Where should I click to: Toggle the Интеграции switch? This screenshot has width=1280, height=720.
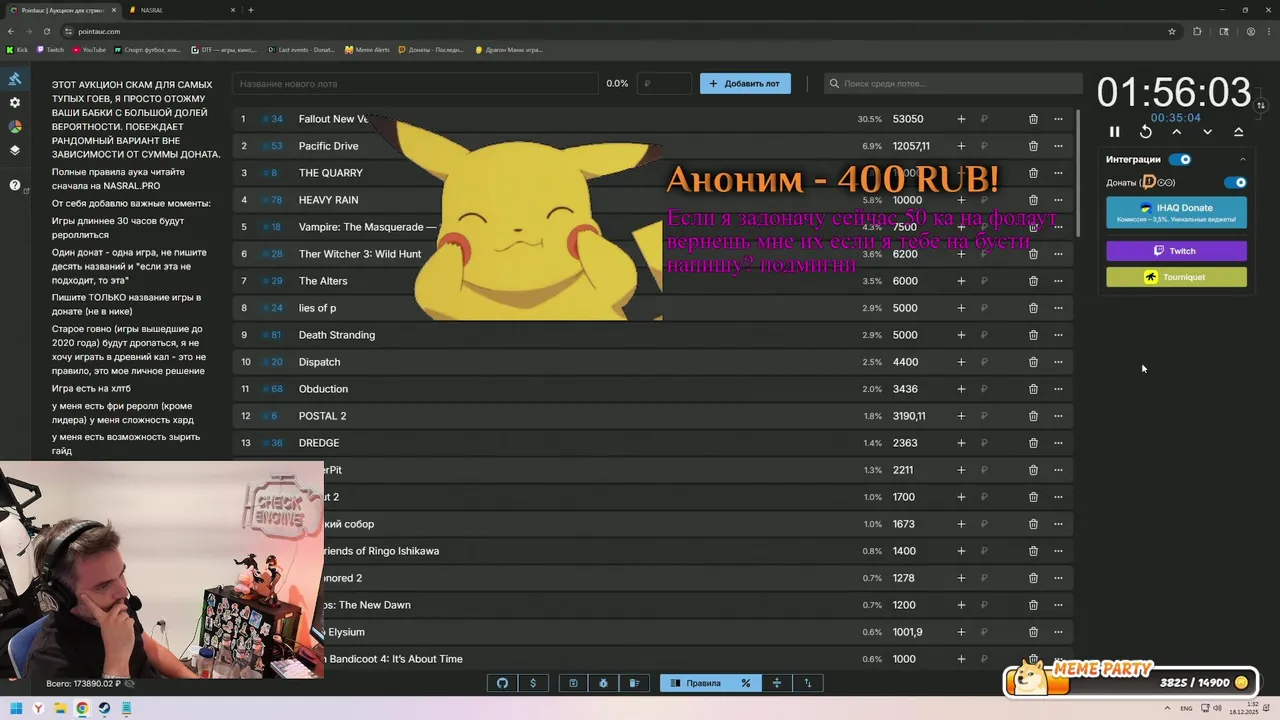coord(1181,159)
